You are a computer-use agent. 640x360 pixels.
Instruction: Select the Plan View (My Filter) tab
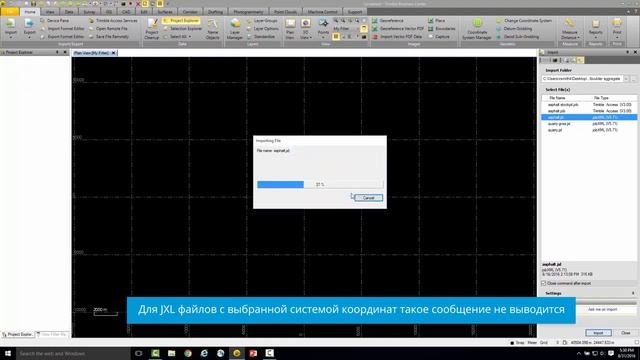point(91,53)
